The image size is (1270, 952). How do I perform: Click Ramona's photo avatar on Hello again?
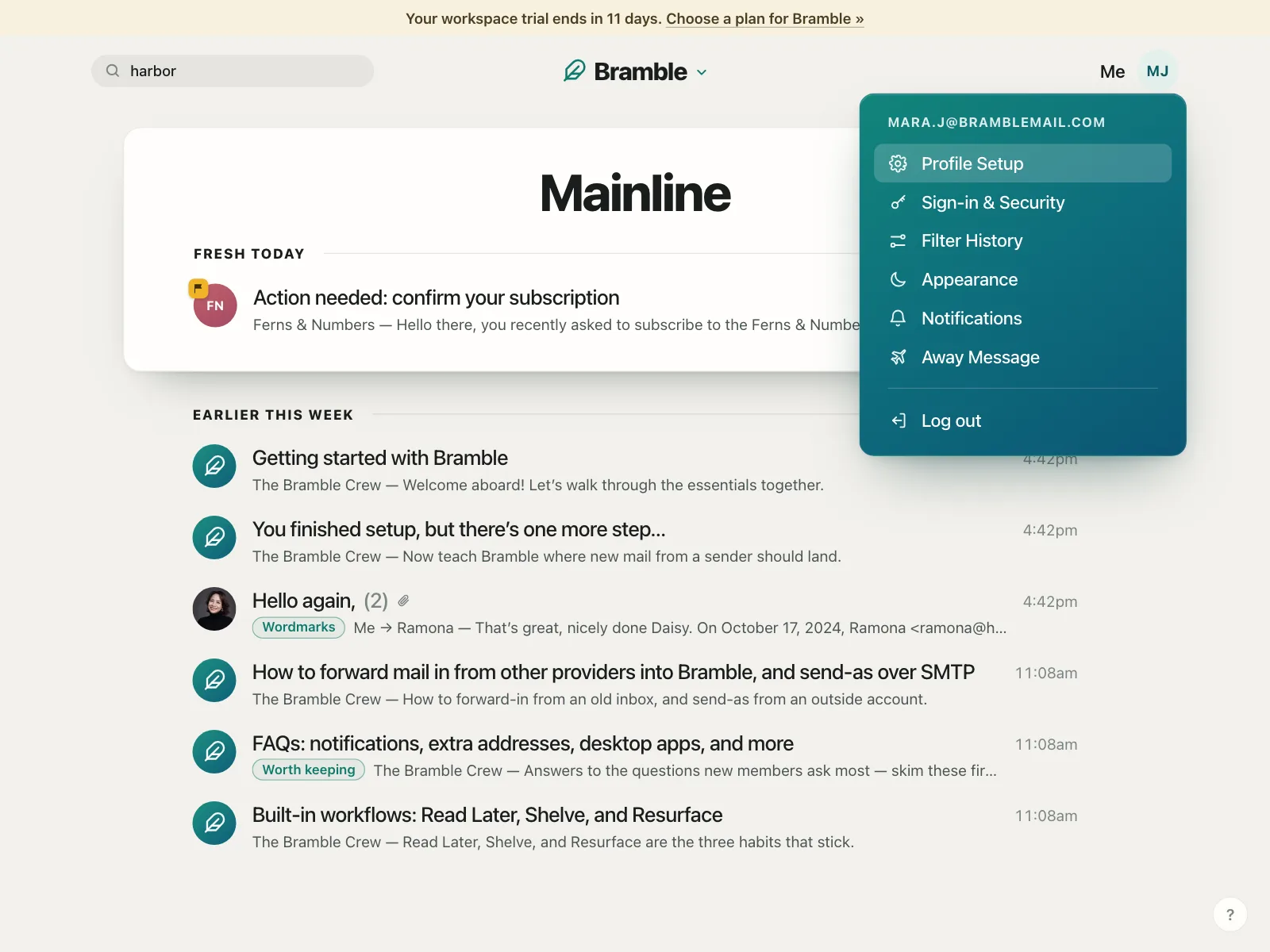coord(214,608)
